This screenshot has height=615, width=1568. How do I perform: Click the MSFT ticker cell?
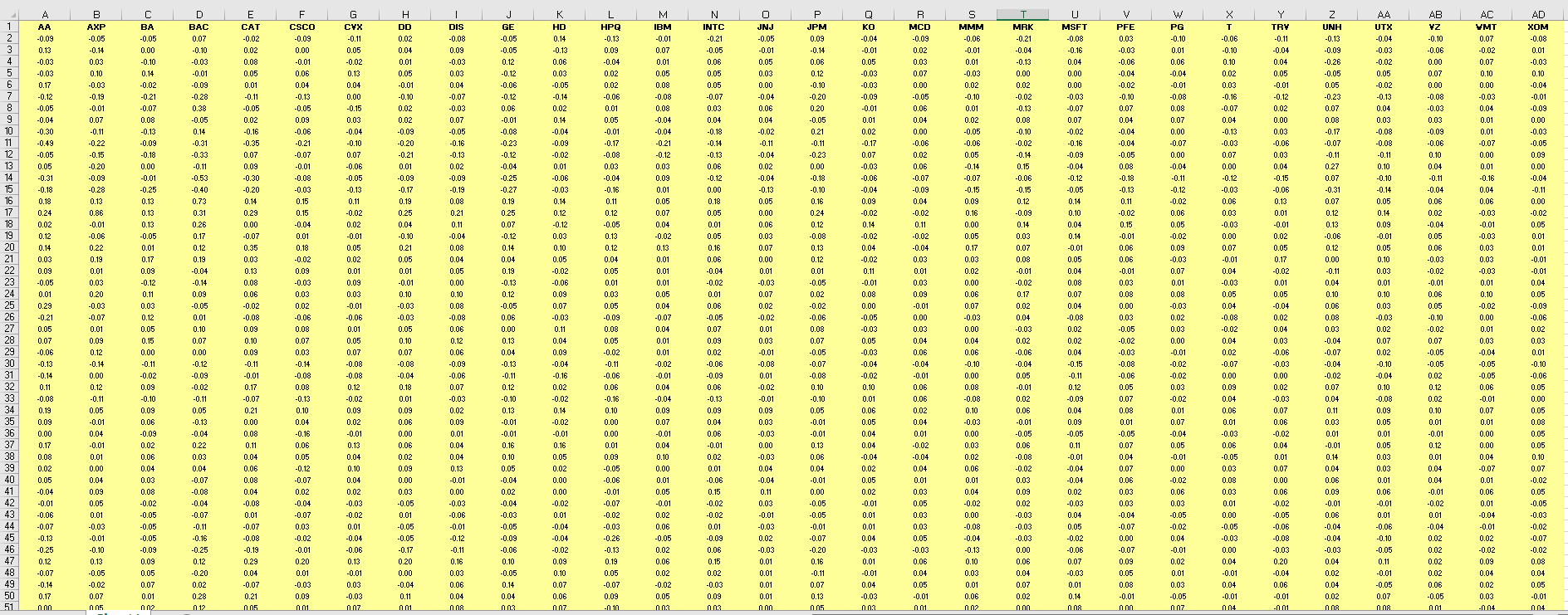(1075, 27)
